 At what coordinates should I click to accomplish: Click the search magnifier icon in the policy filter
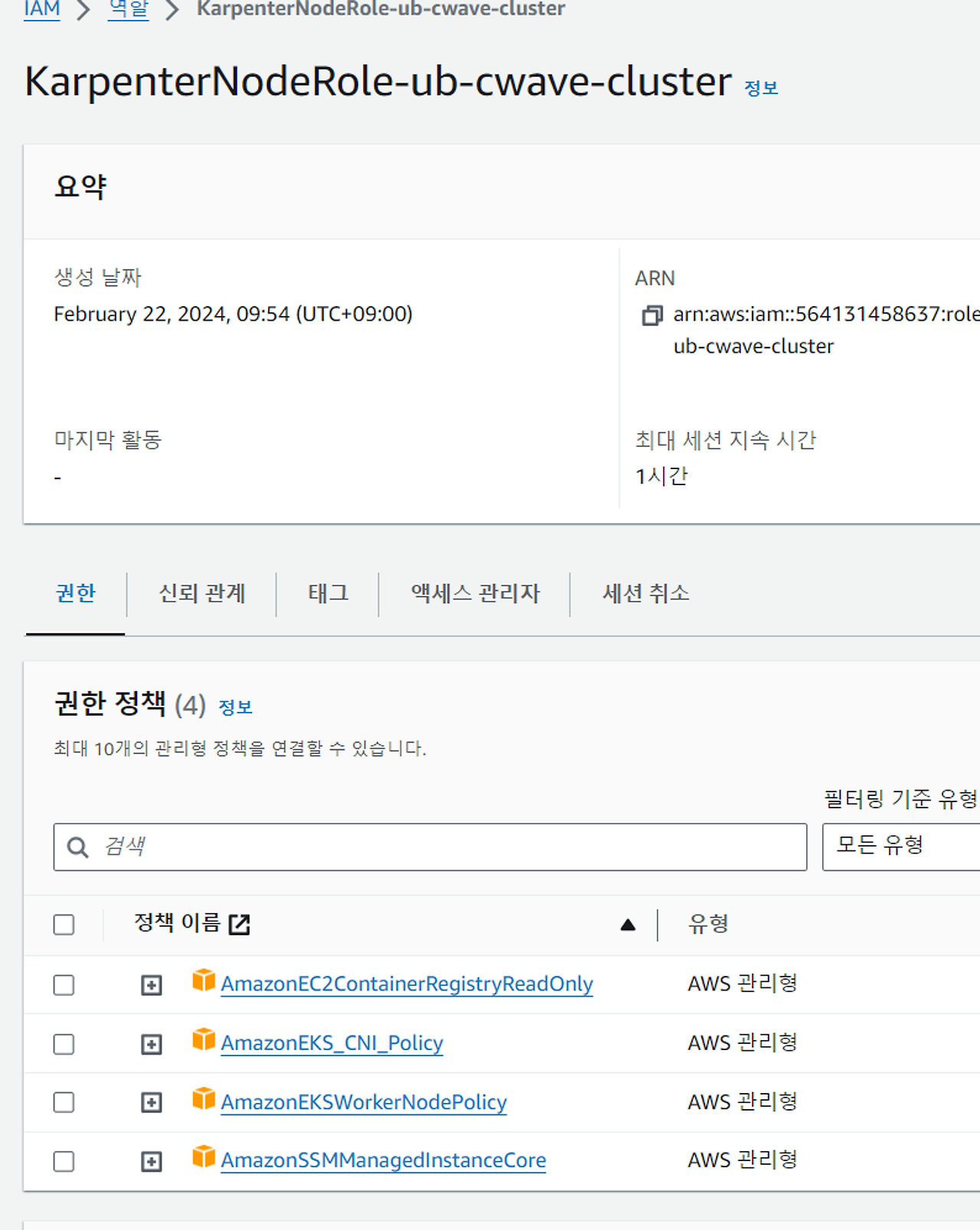point(77,847)
